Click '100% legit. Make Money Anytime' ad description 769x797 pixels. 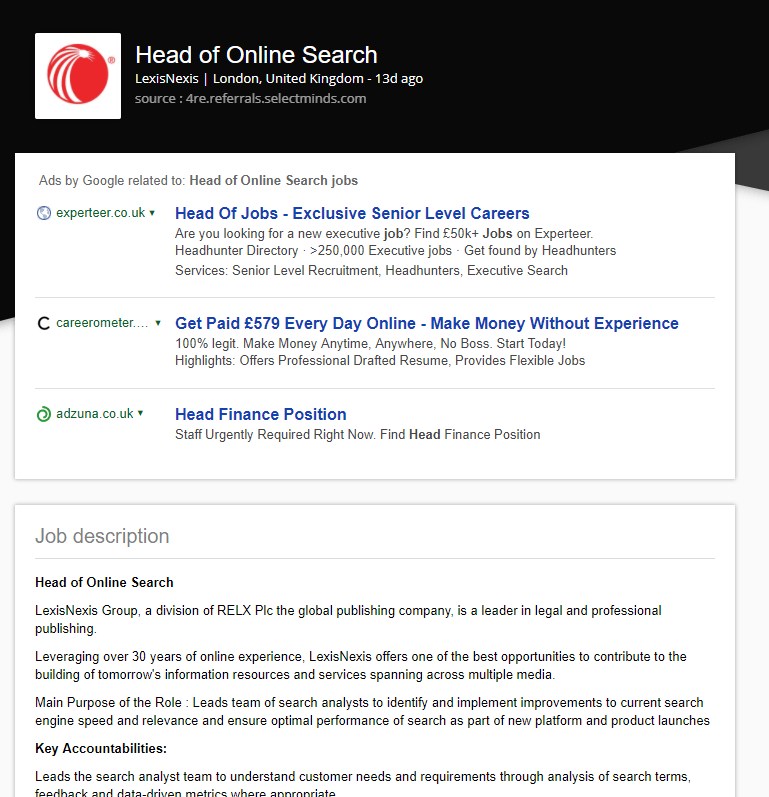371,344
